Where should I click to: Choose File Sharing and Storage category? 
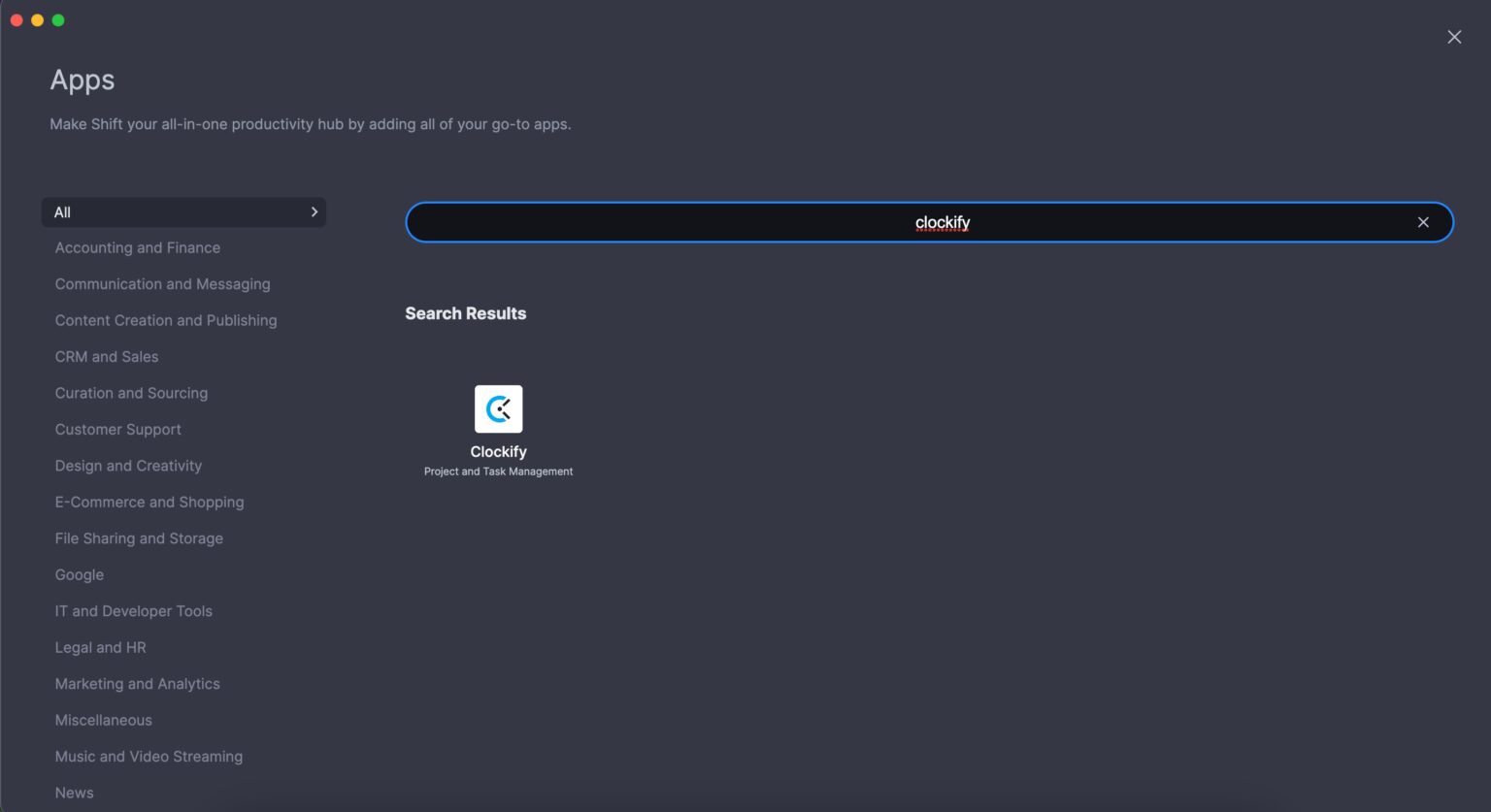coord(139,538)
